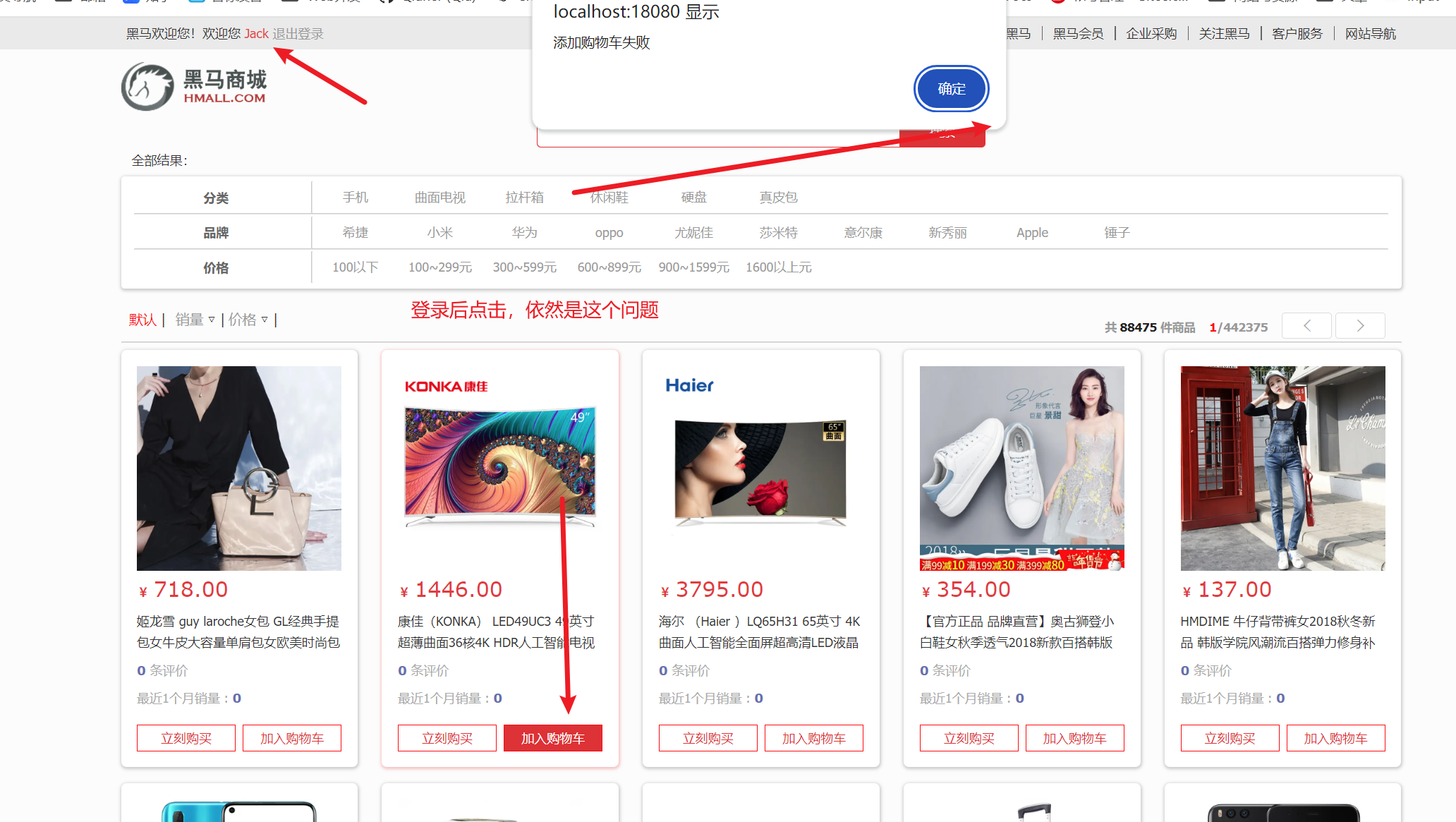The image size is (1456, 822).
Task: Click 加入购物车 for the 137.00 overalls
Action: pyautogui.click(x=1336, y=738)
